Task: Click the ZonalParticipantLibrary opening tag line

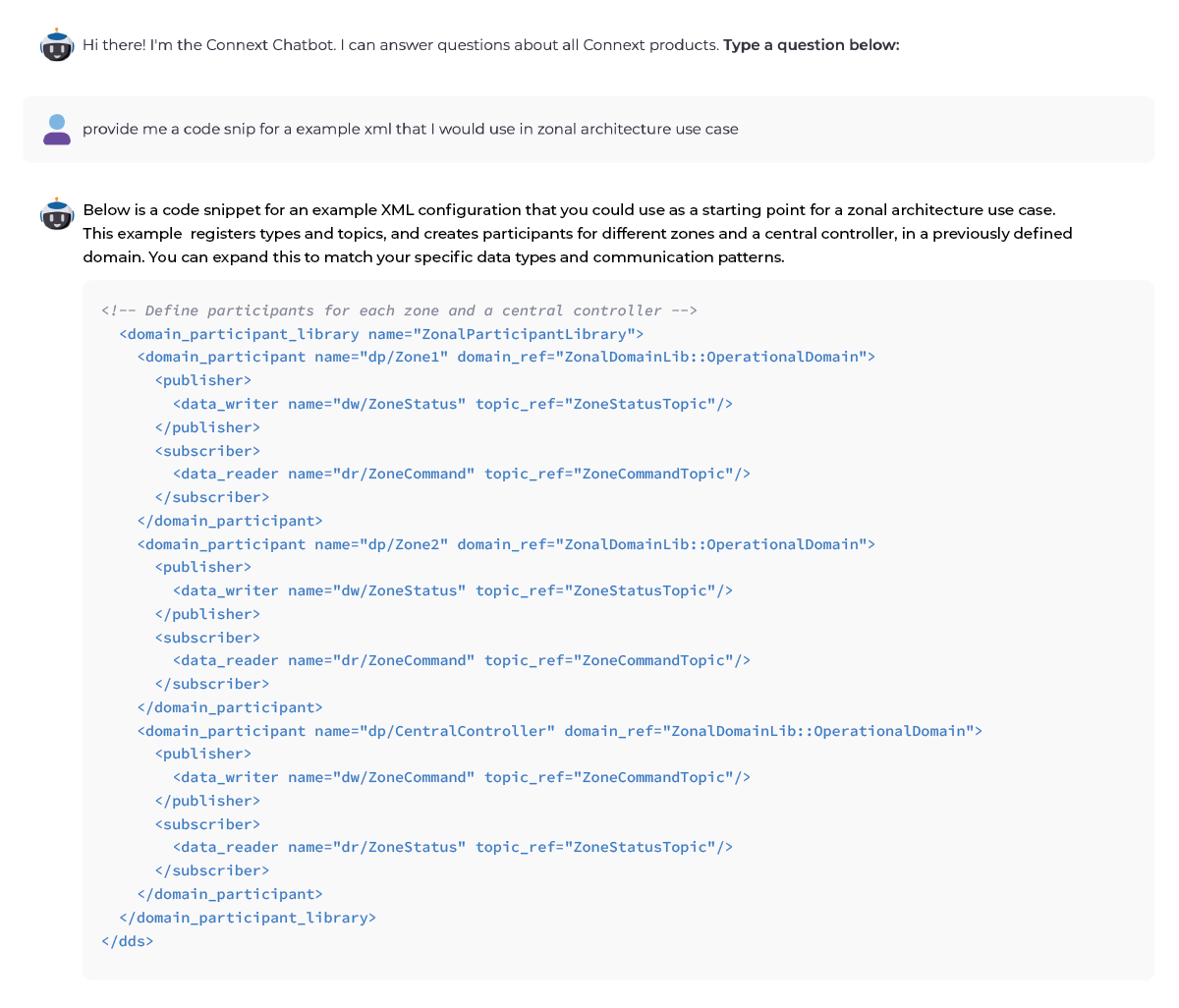Action: pyautogui.click(x=381, y=334)
